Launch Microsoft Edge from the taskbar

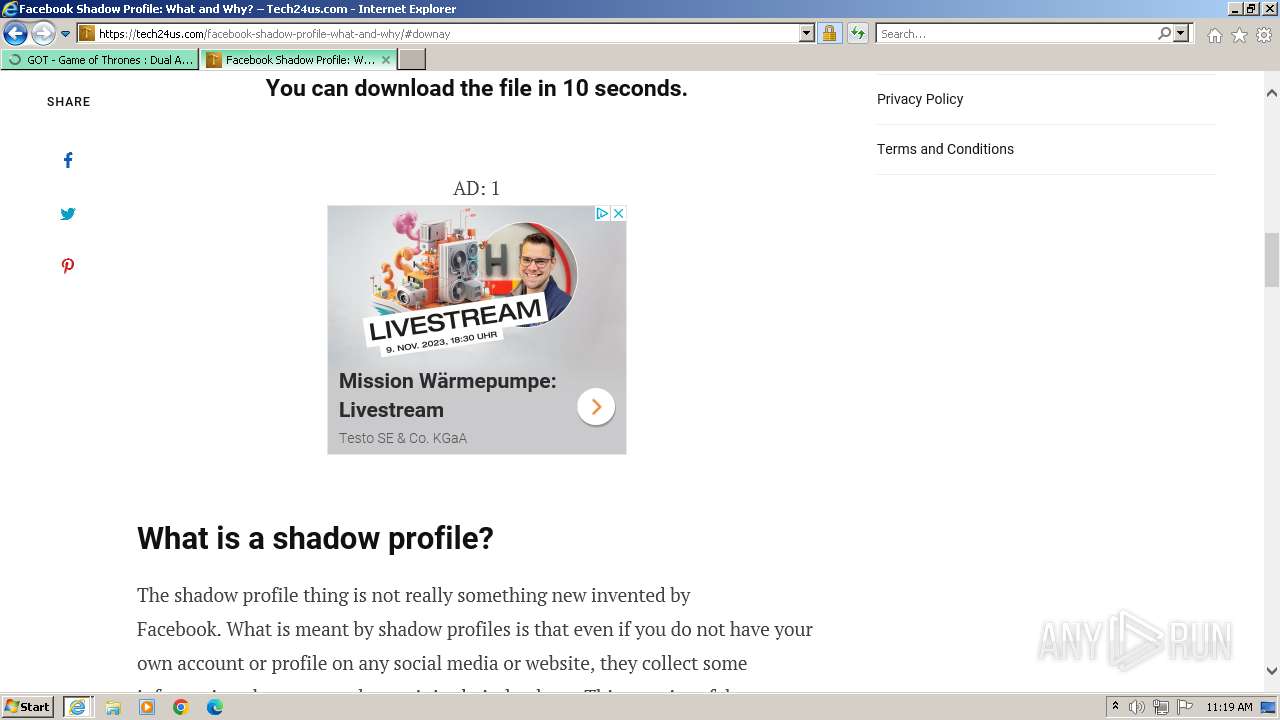tap(215, 707)
